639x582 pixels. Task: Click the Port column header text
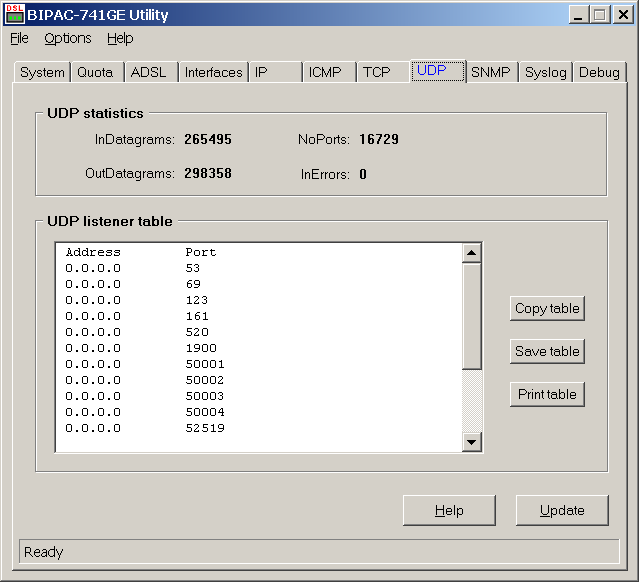tap(201, 252)
